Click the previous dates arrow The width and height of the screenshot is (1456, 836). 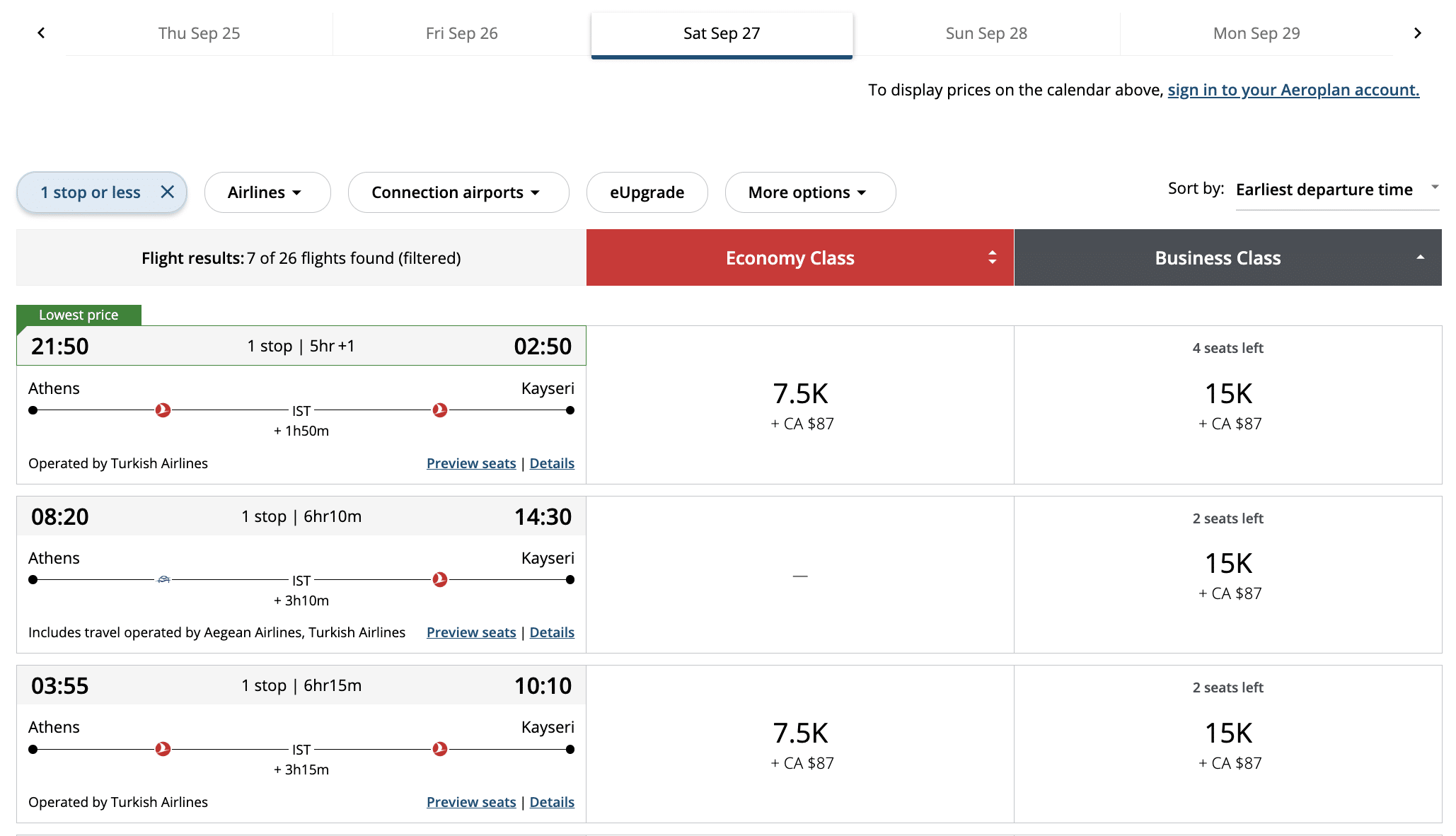click(x=41, y=33)
